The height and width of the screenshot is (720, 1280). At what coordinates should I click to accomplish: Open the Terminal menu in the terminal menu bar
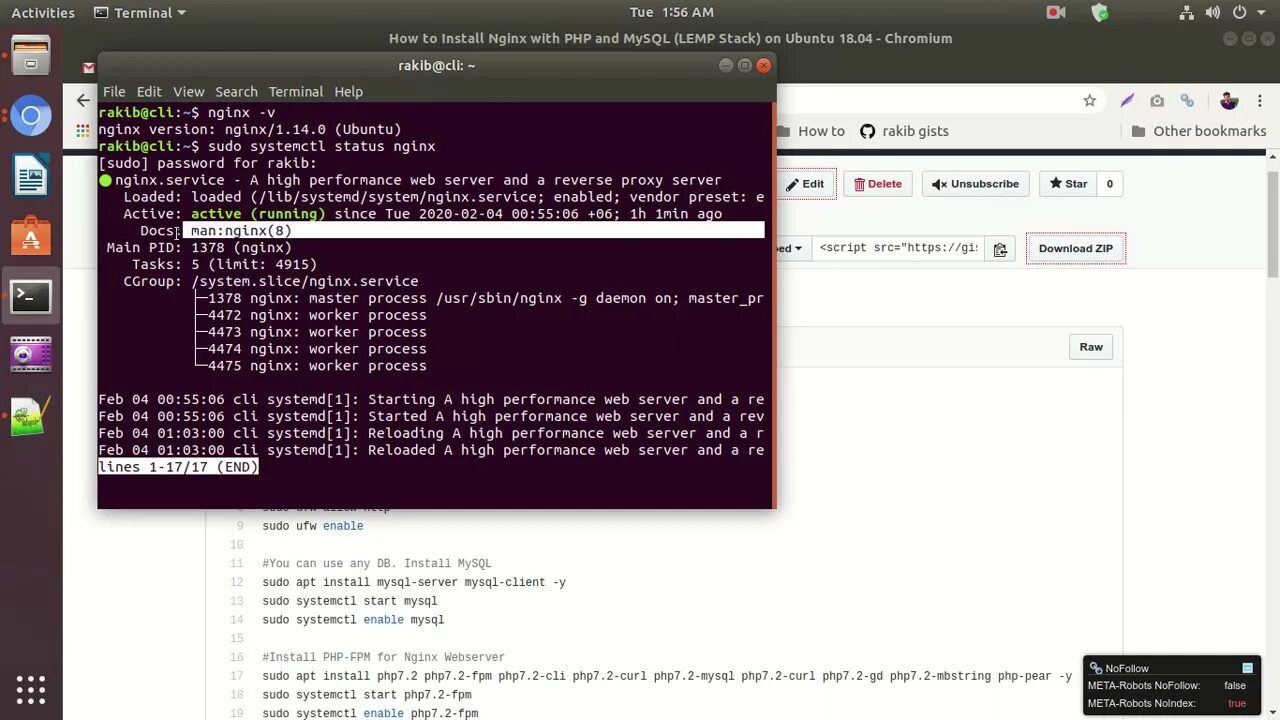click(x=295, y=91)
